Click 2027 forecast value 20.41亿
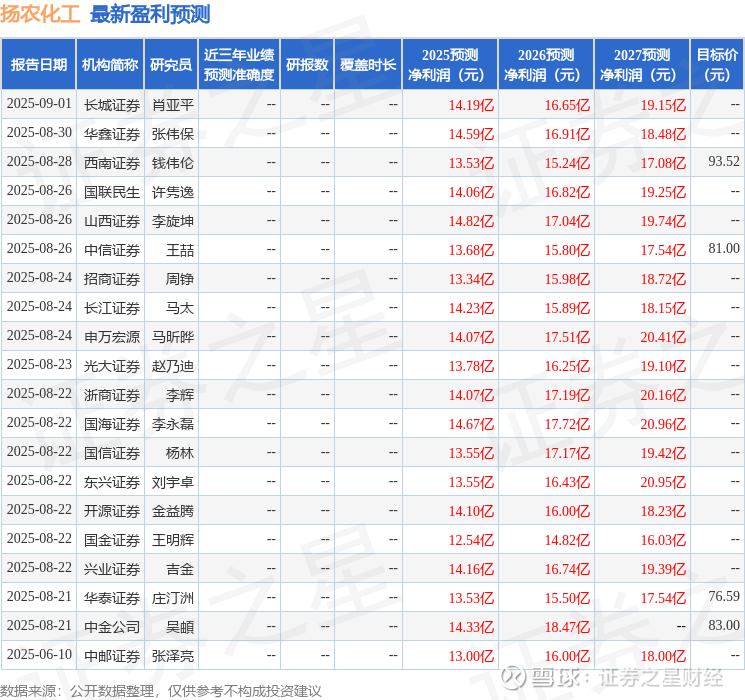745x700 pixels. coord(663,337)
